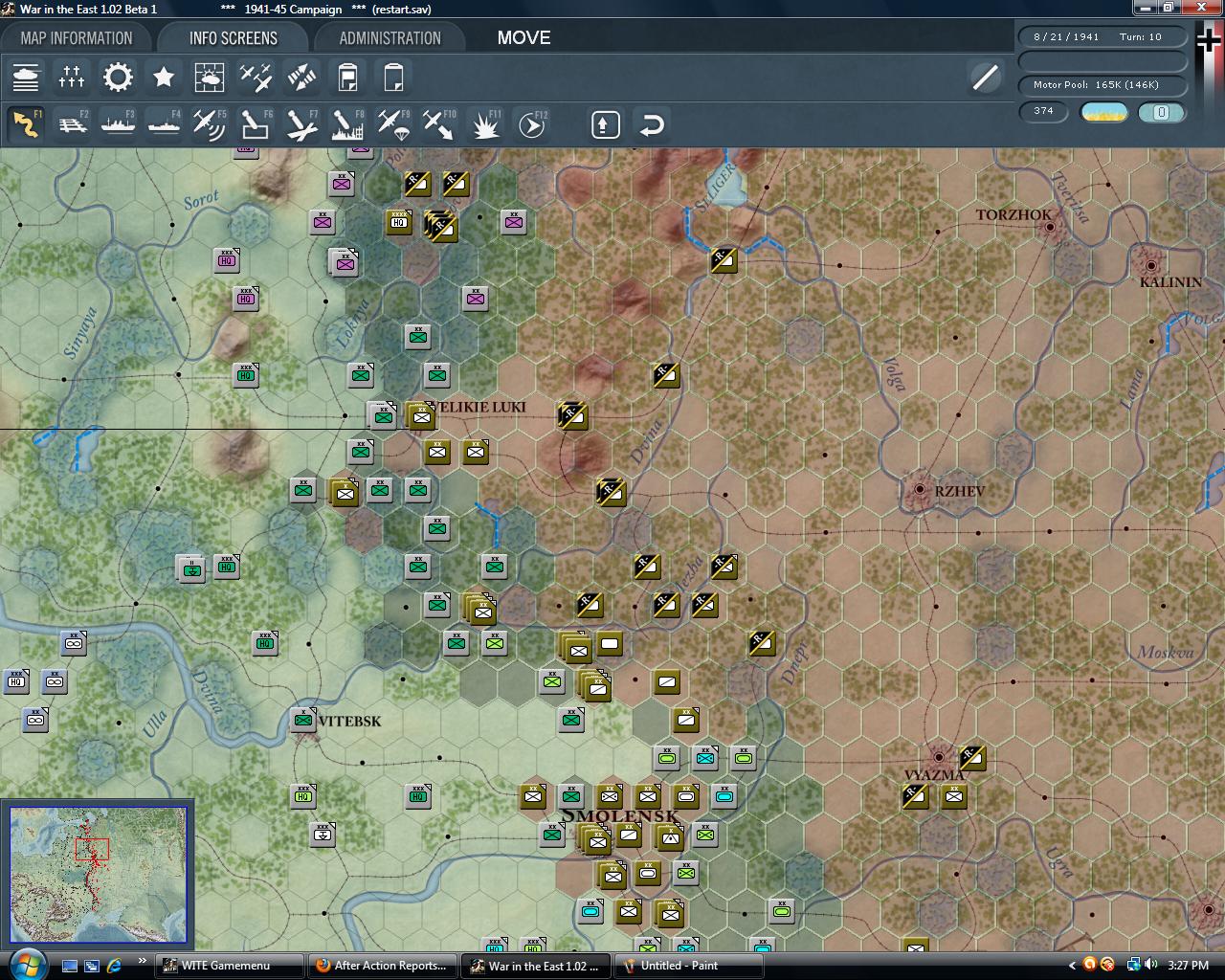The height and width of the screenshot is (980, 1225).
Task: Select the Torzhok city hex
Action: 1051,227
